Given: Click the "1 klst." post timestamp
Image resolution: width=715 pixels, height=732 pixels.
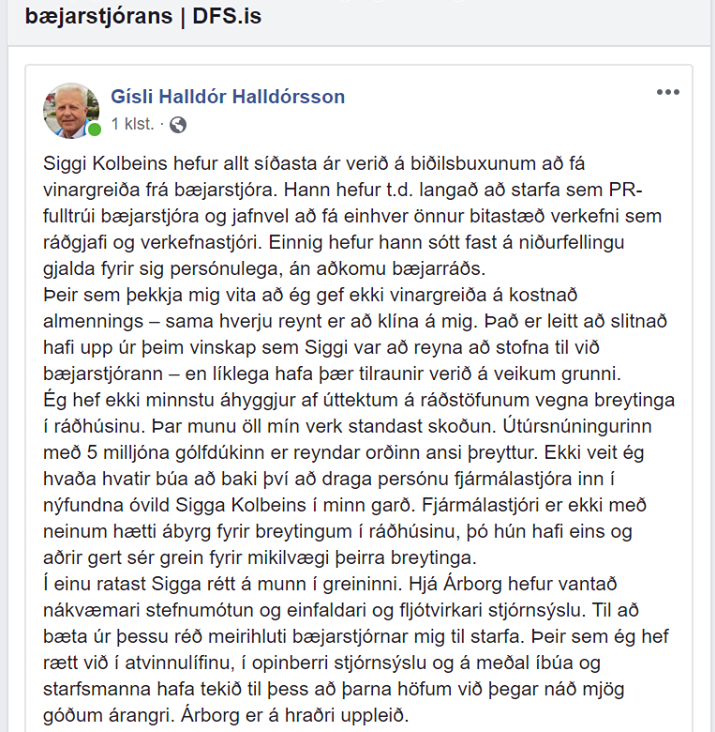Looking at the screenshot, I should pos(132,125).
